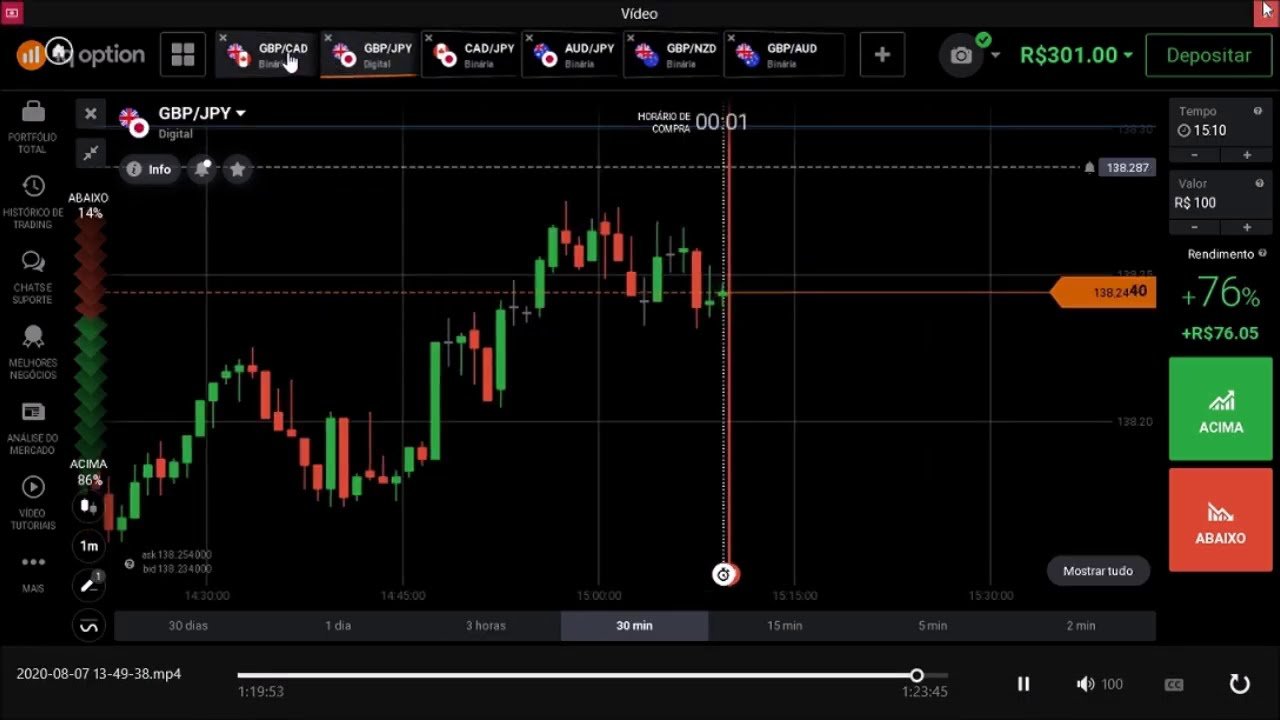Mute the video volume speaker icon
Screen dimensions: 1280x720
(1085, 684)
